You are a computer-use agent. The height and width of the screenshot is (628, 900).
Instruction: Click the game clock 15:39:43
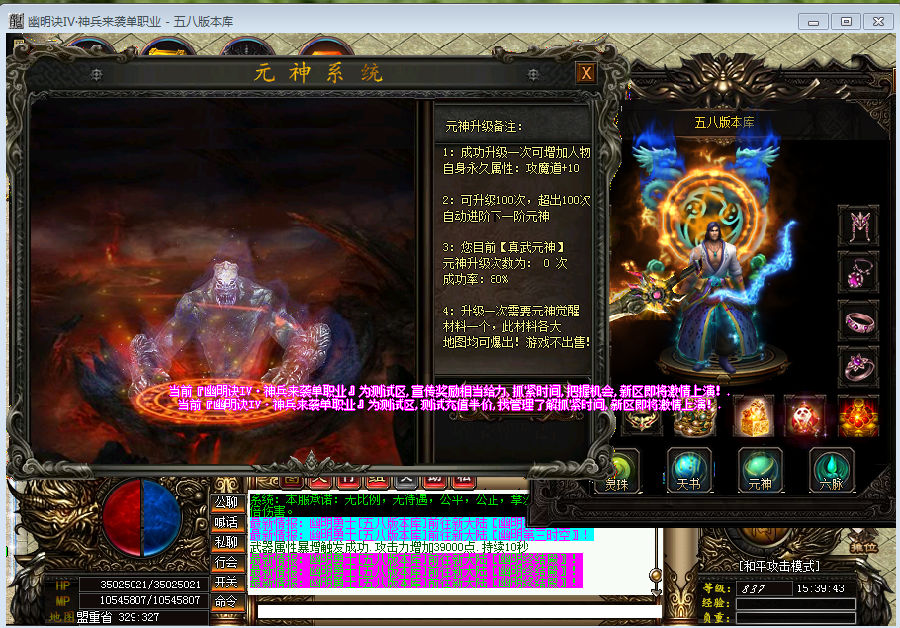click(x=820, y=588)
